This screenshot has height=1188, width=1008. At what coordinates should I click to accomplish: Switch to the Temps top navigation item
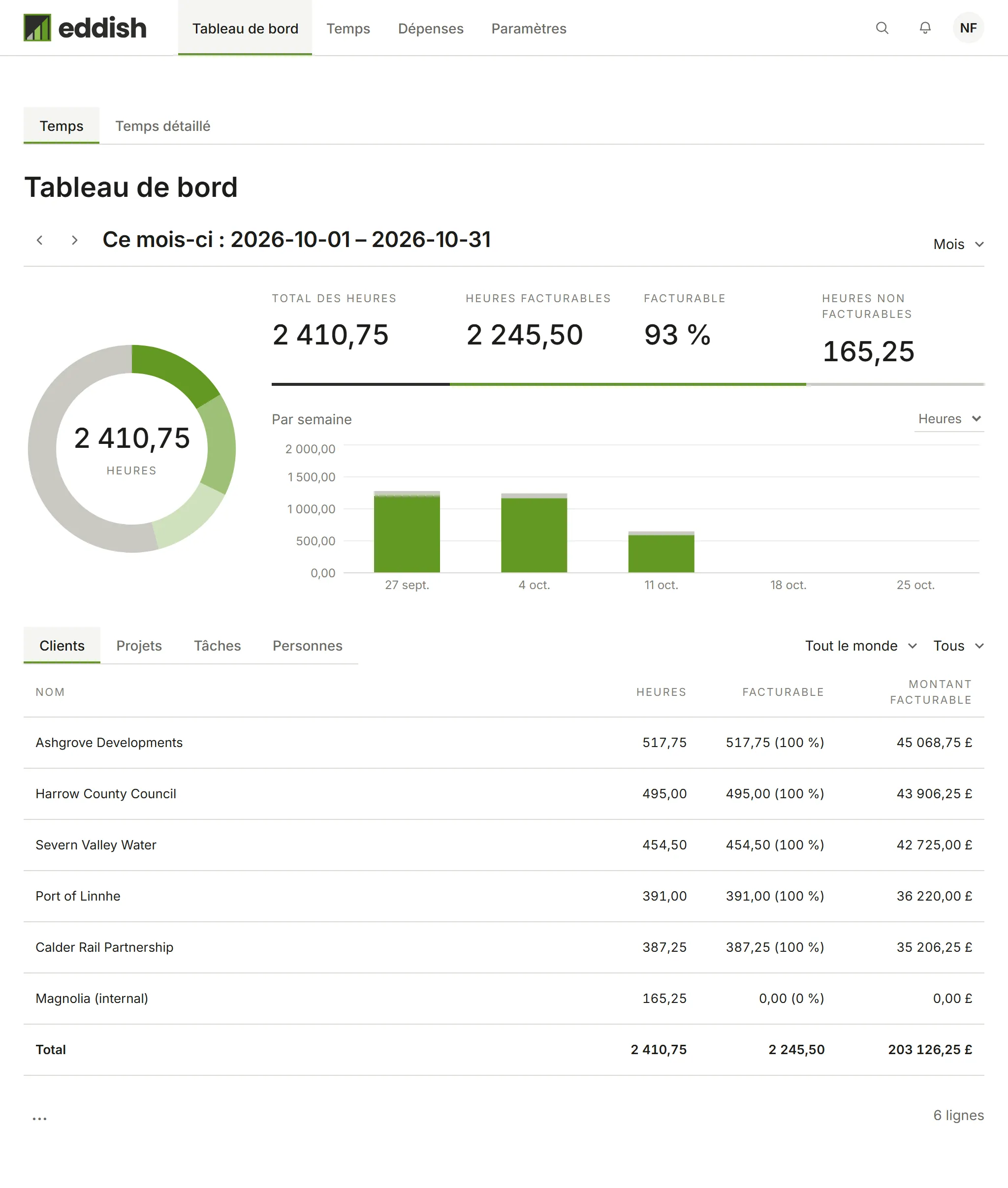[348, 28]
